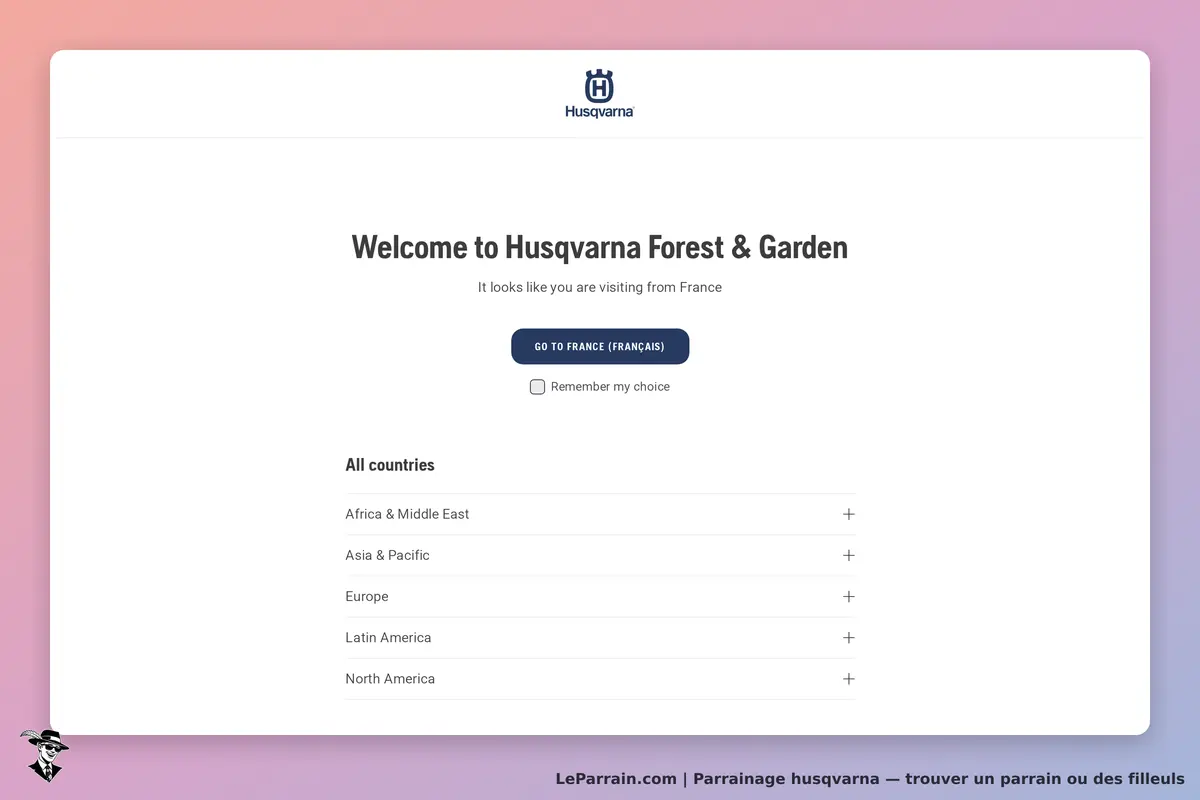
Task: Click the plus icon beside Latin America
Action: (849, 637)
